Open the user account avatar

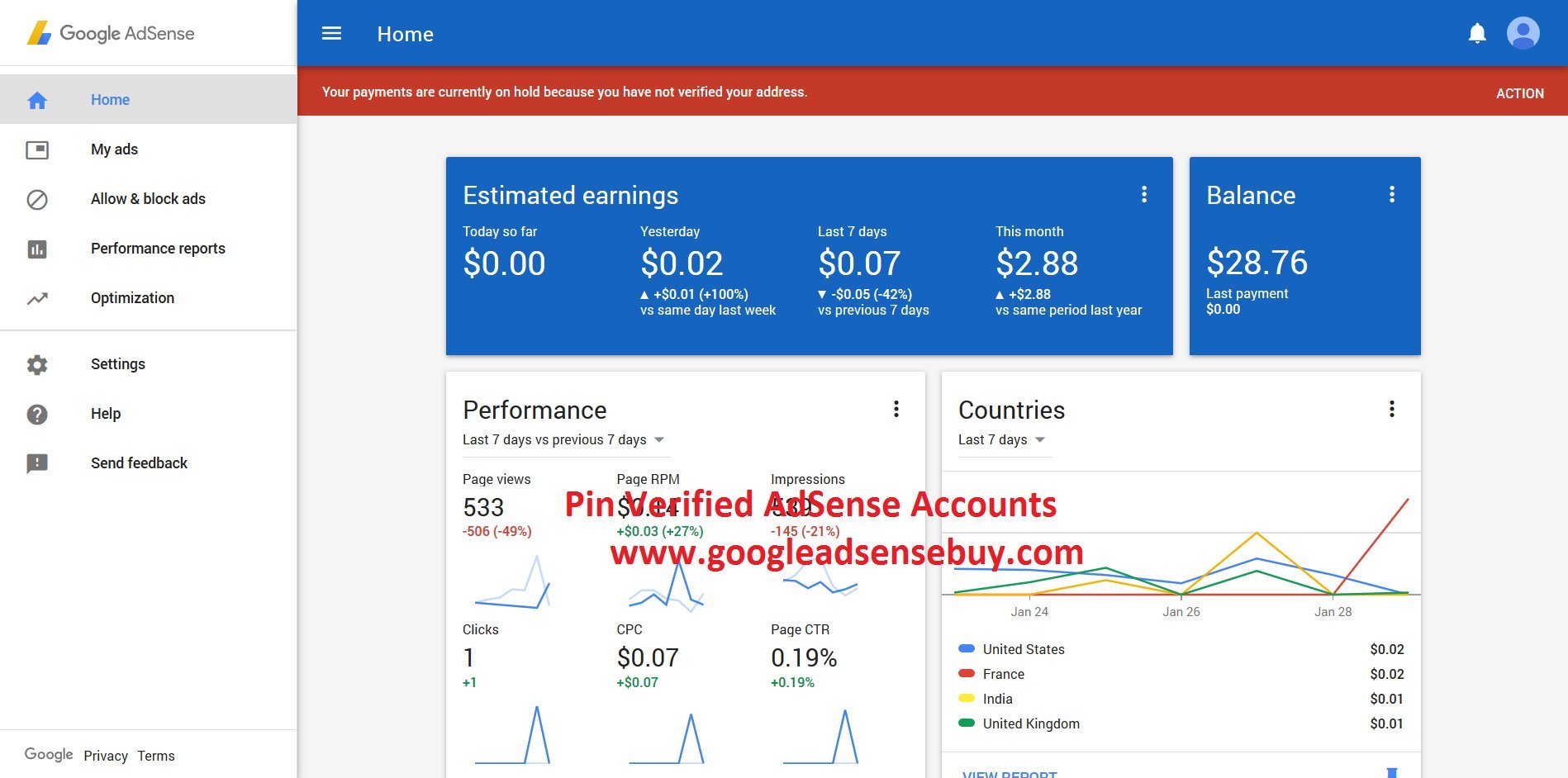point(1523,34)
